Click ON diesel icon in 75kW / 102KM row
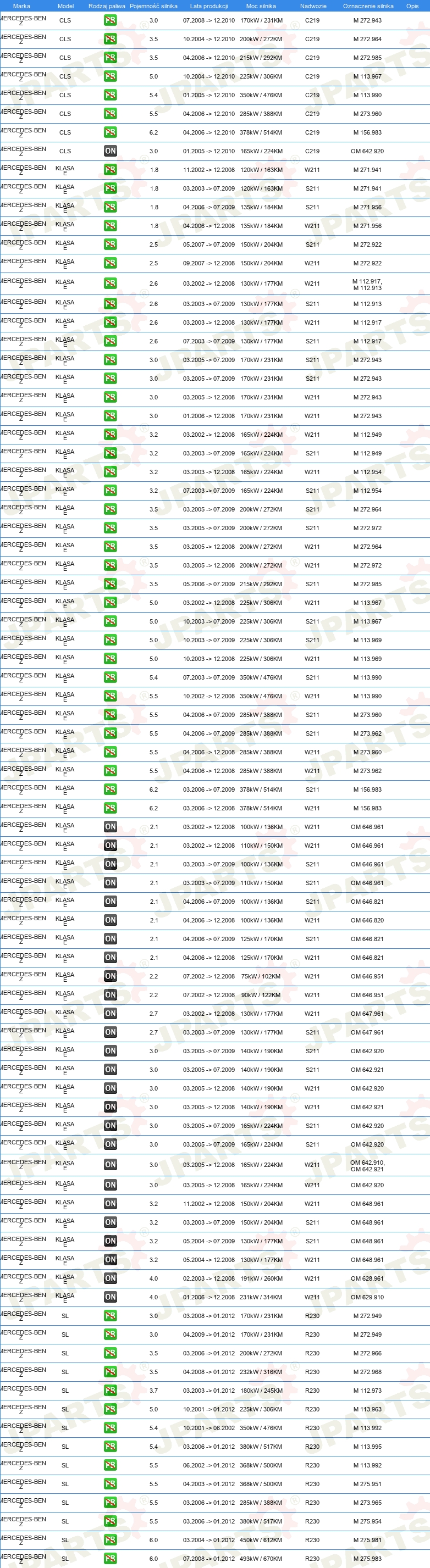Image resolution: width=430 pixels, height=1568 pixels. pyautogui.click(x=110, y=976)
